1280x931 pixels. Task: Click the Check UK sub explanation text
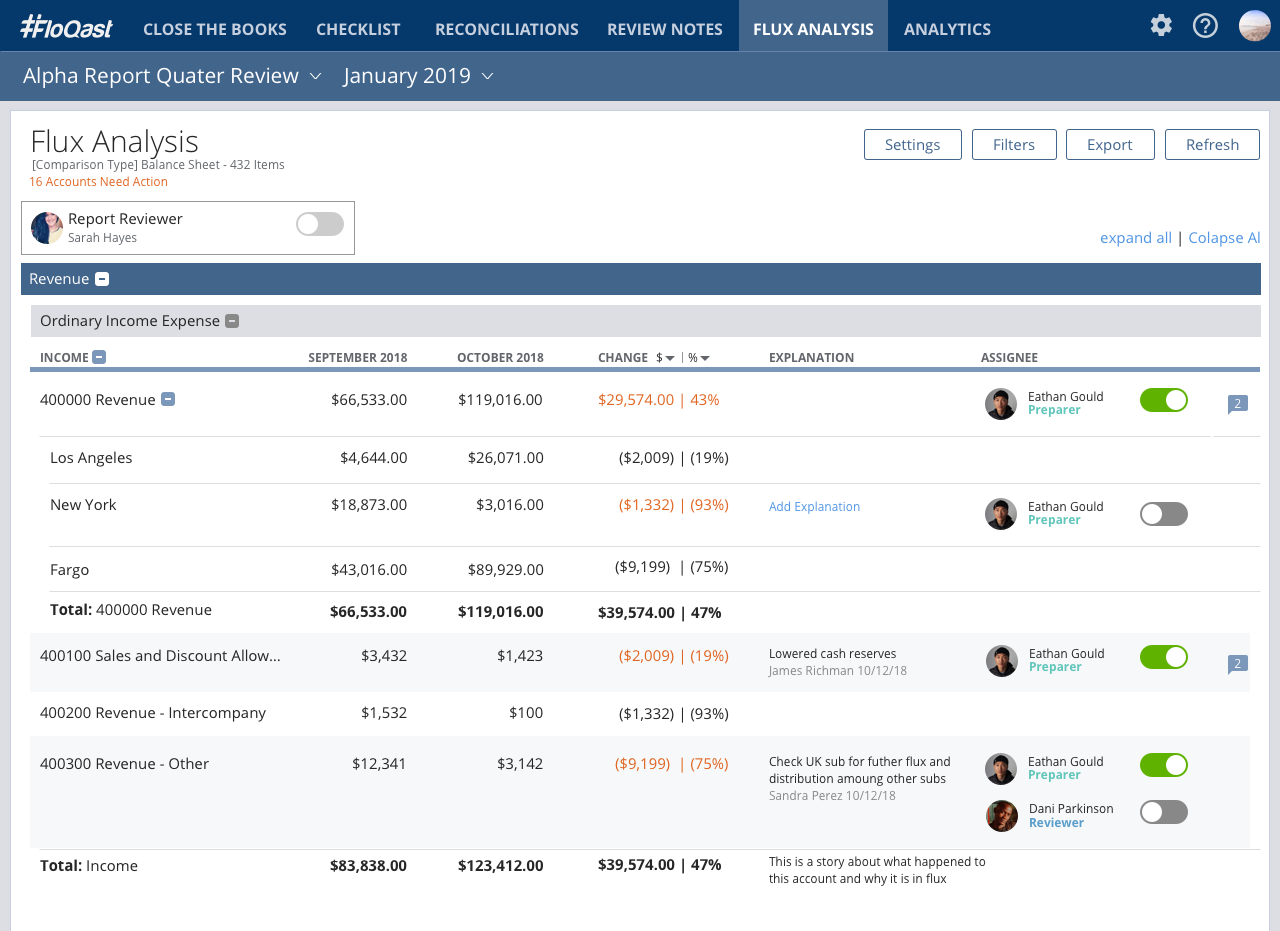(x=860, y=770)
